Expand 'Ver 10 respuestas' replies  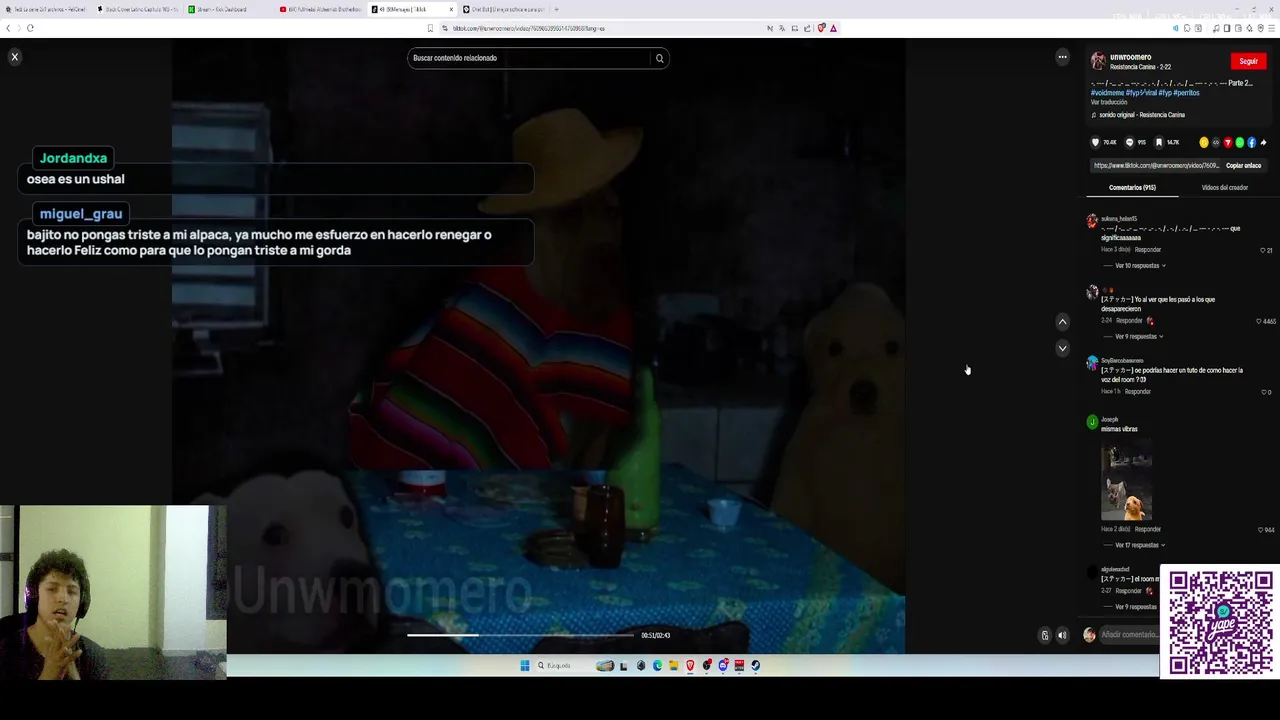click(1140, 266)
